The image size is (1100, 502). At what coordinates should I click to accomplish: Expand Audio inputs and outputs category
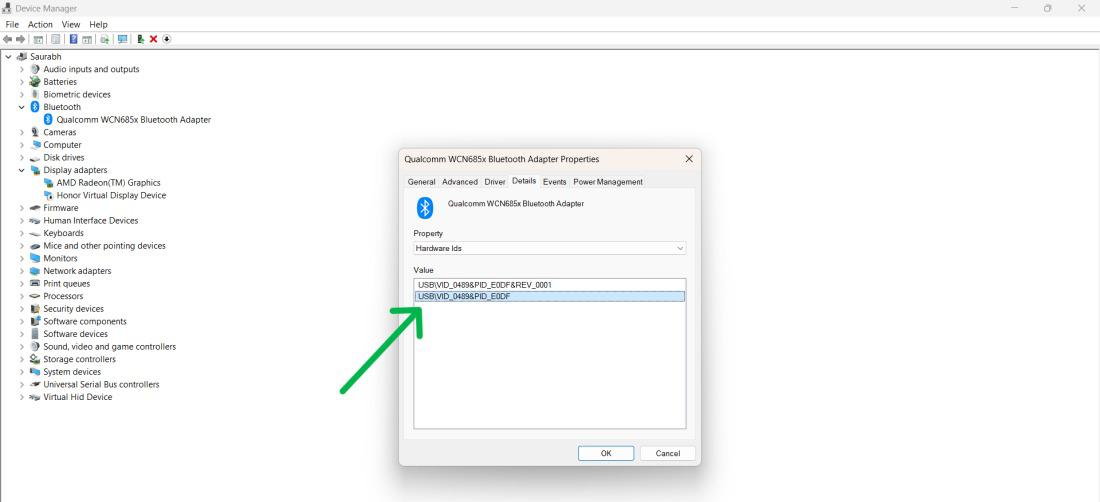tap(22, 69)
